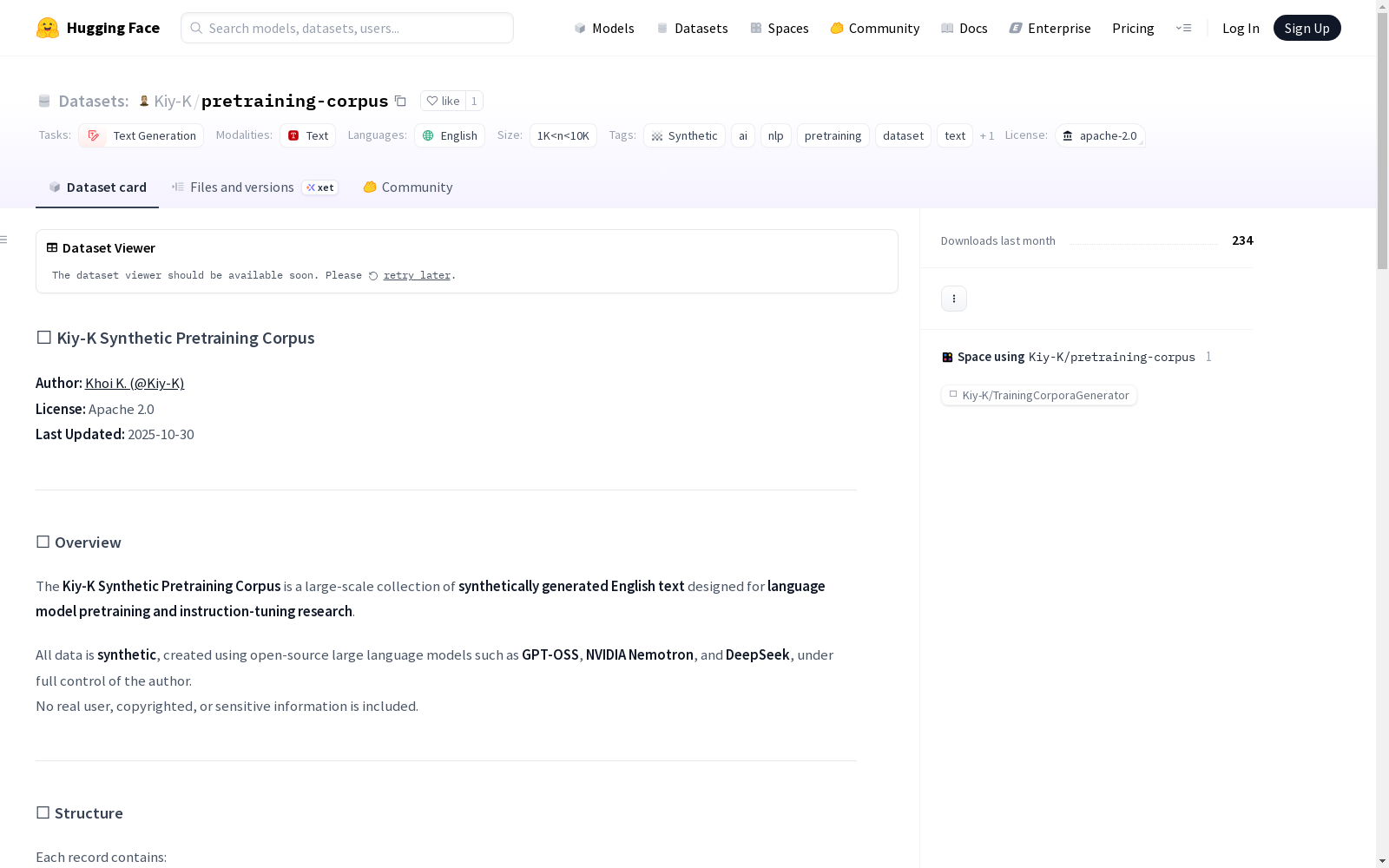Copy dataset name with the copy icon
This screenshot has width=1389, height=868.
point(400,101)
